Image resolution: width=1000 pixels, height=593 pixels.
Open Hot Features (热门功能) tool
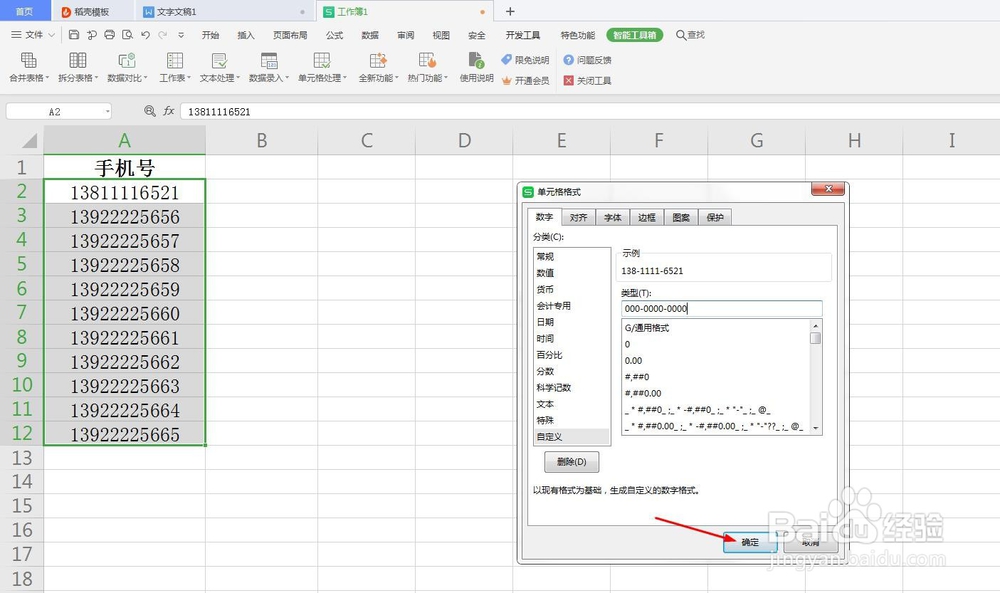pos(427,68)
